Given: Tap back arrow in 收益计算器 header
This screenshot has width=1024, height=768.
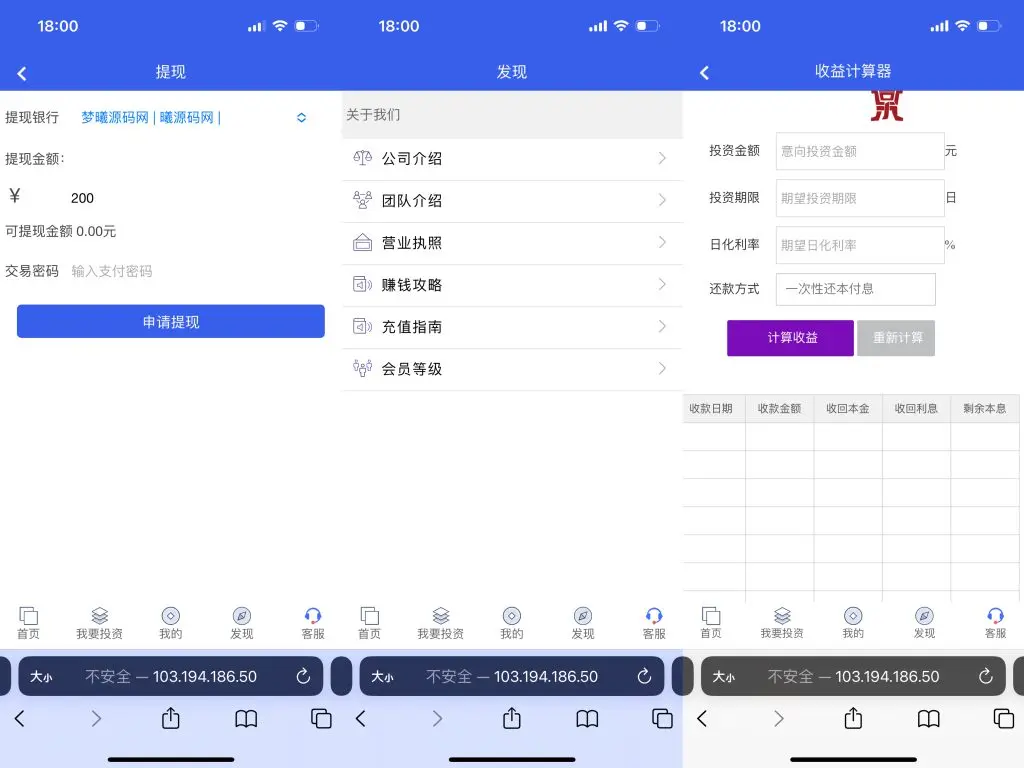Looking at the screenshot, I should point(704,73).
